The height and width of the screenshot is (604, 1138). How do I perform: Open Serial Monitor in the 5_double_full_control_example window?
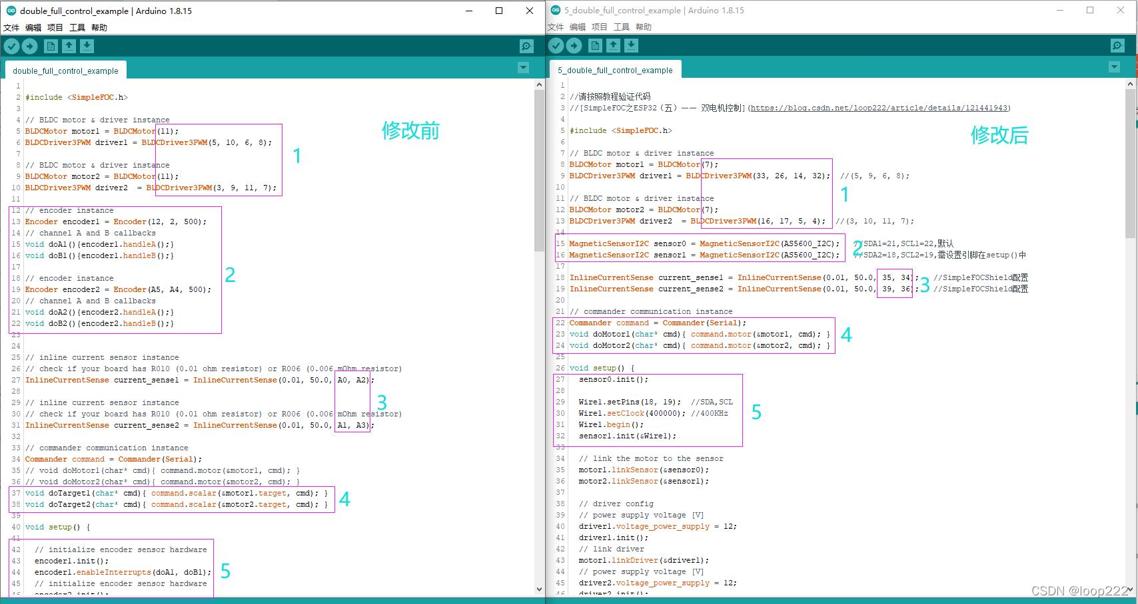pos(1118,46)
